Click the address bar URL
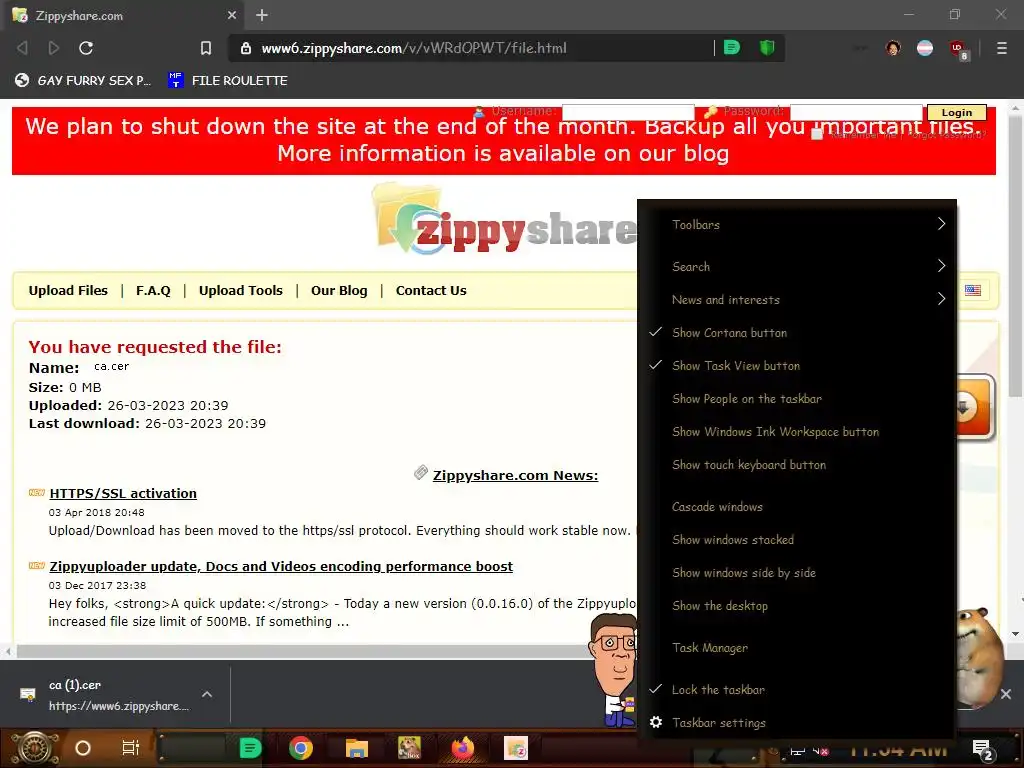 point(414,48)
